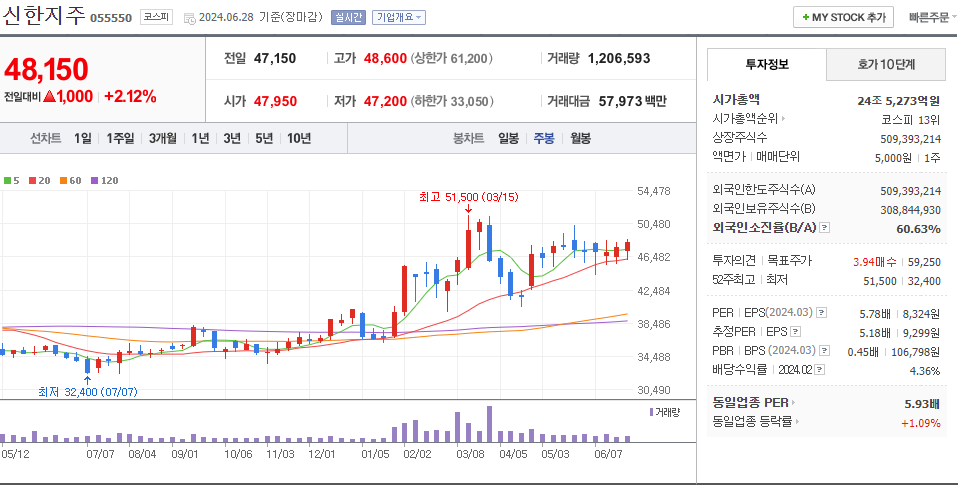The height and width of the screenshot is (485, 961).
Task: Click the red 20-period moving average legend
Action: click(39, 181)
